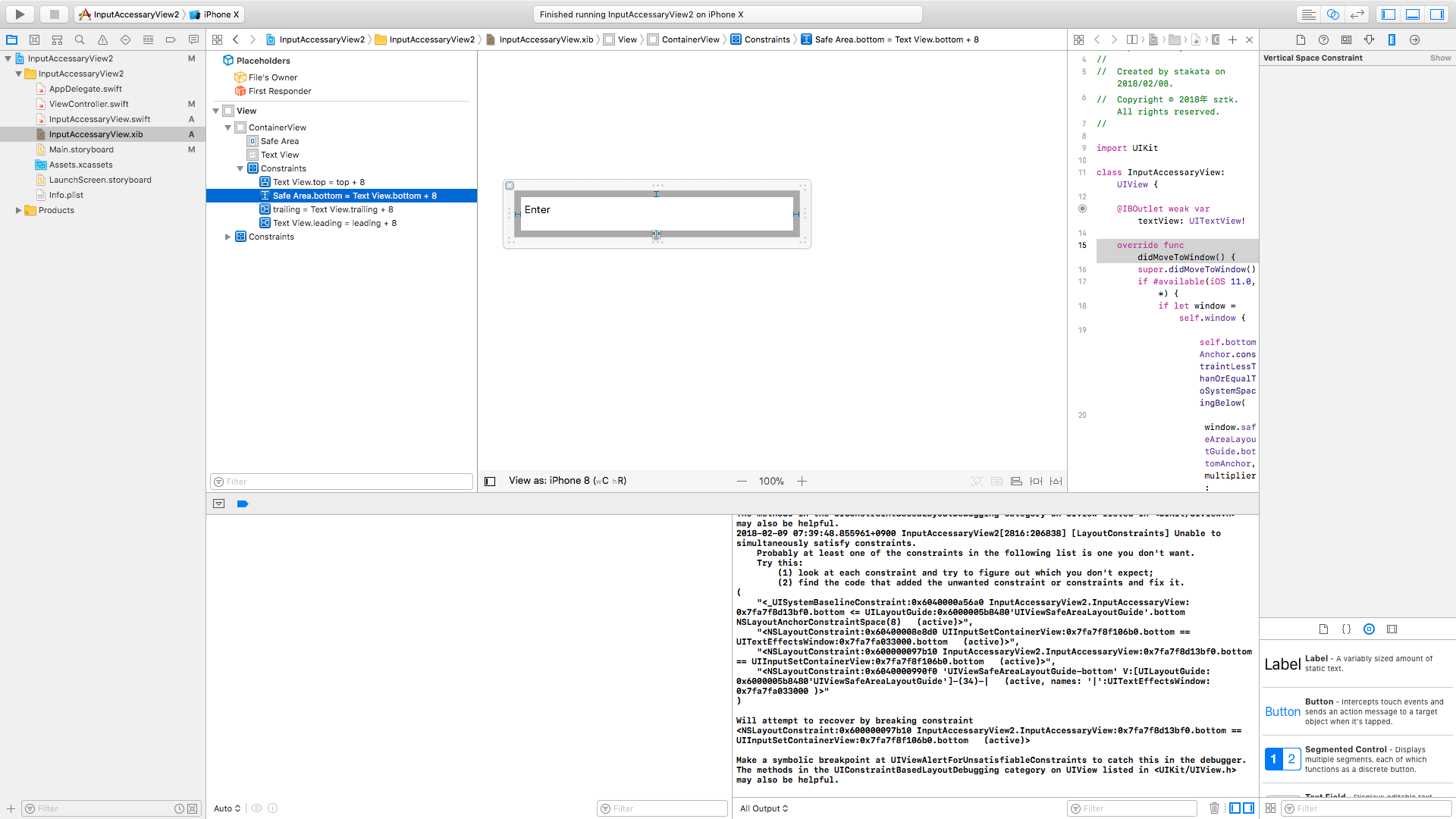Click the Show link in inspector
1456x819 pixels.
tap(1440, 58)
